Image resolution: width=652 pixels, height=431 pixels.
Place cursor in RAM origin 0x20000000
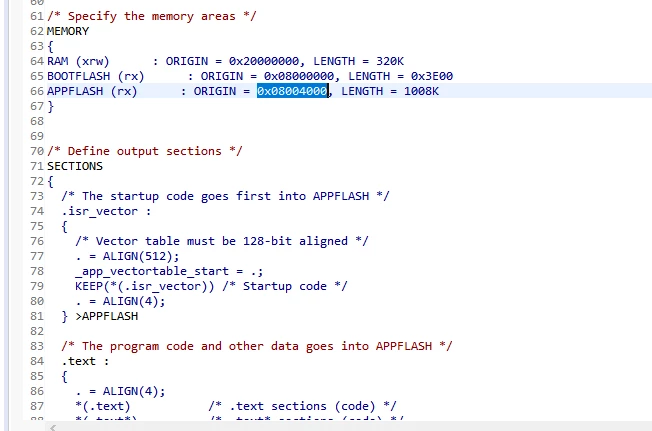click(264, 61)
